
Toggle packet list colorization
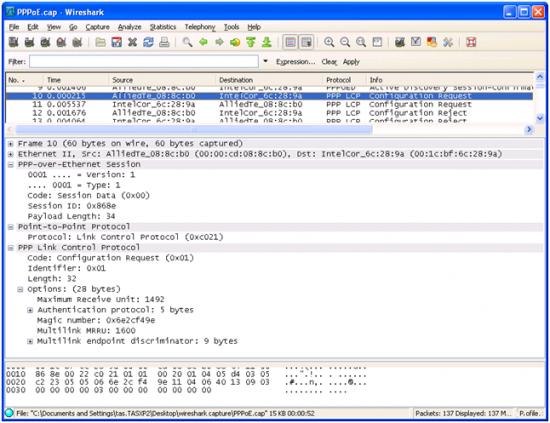point(290,42)
